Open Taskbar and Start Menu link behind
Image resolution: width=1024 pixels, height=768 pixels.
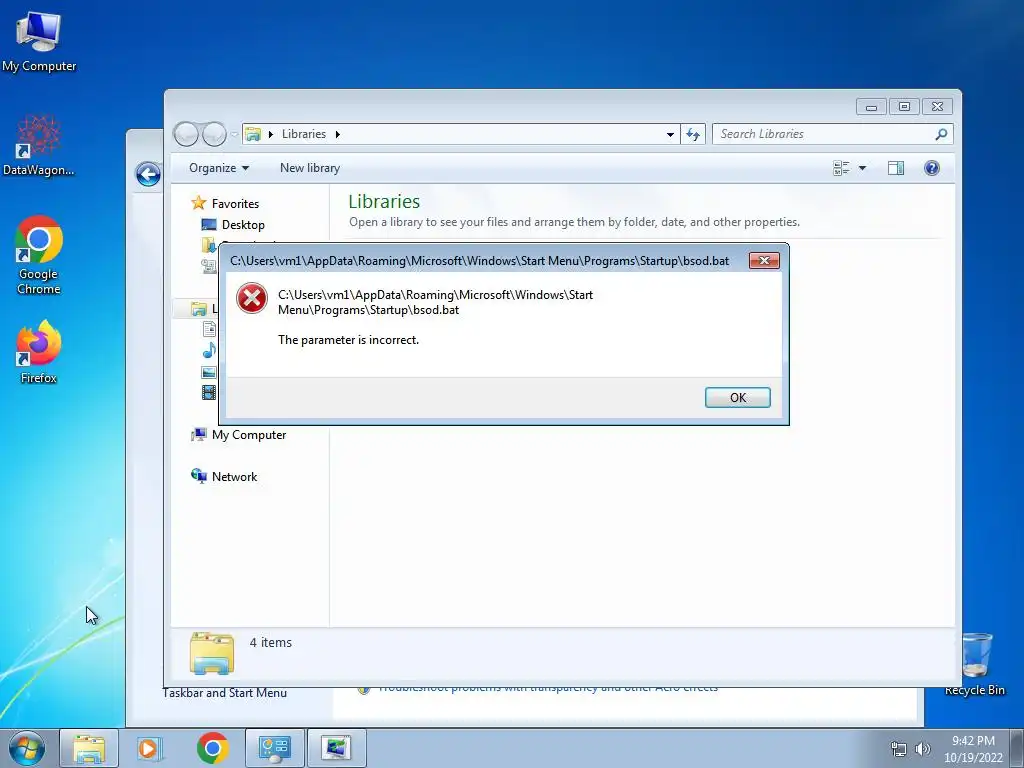click(x=225, y=694)
